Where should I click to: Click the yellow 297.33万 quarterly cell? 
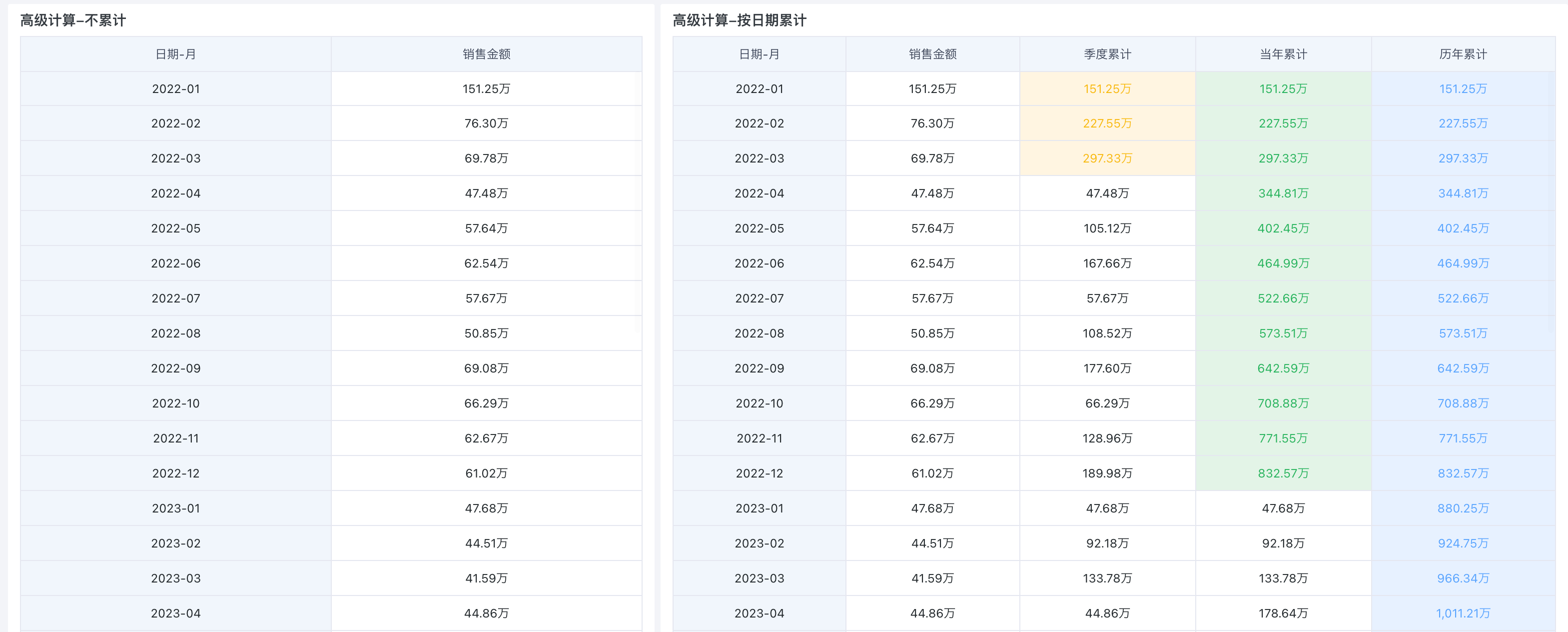[1107, 158]
